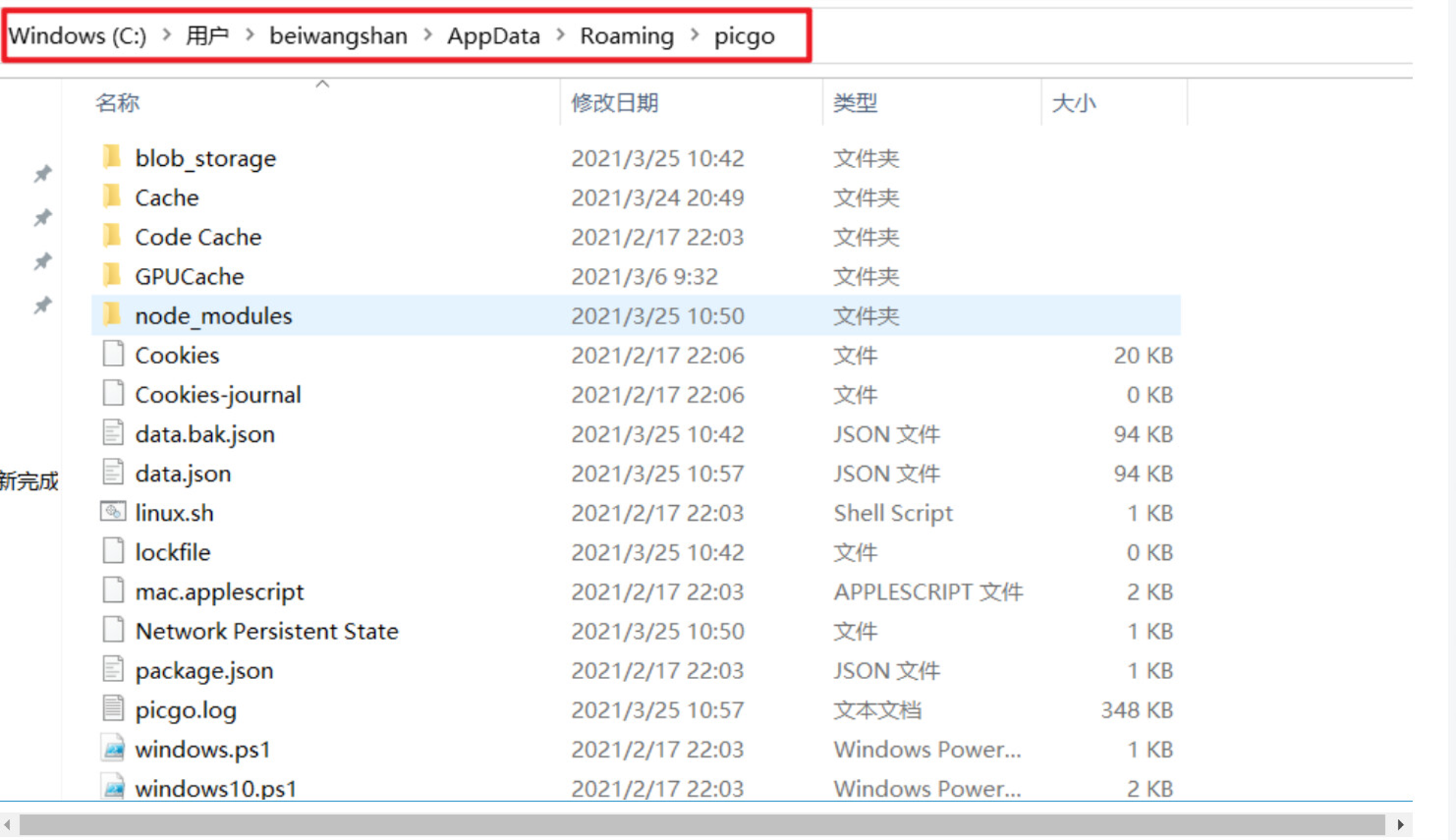The height and width of the screenshot is (840, 1456).
Task: Click the picgo.log text document icon
Action: 113,708
